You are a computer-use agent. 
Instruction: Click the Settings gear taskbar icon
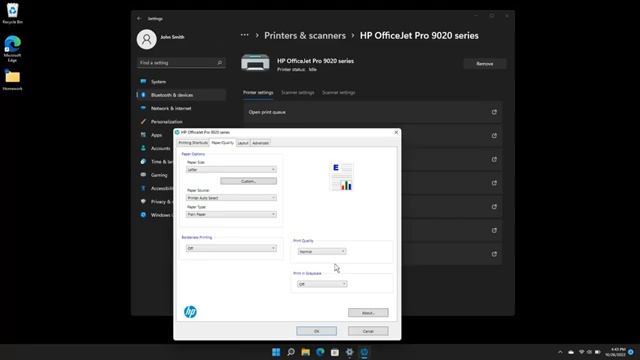point(349,352)
